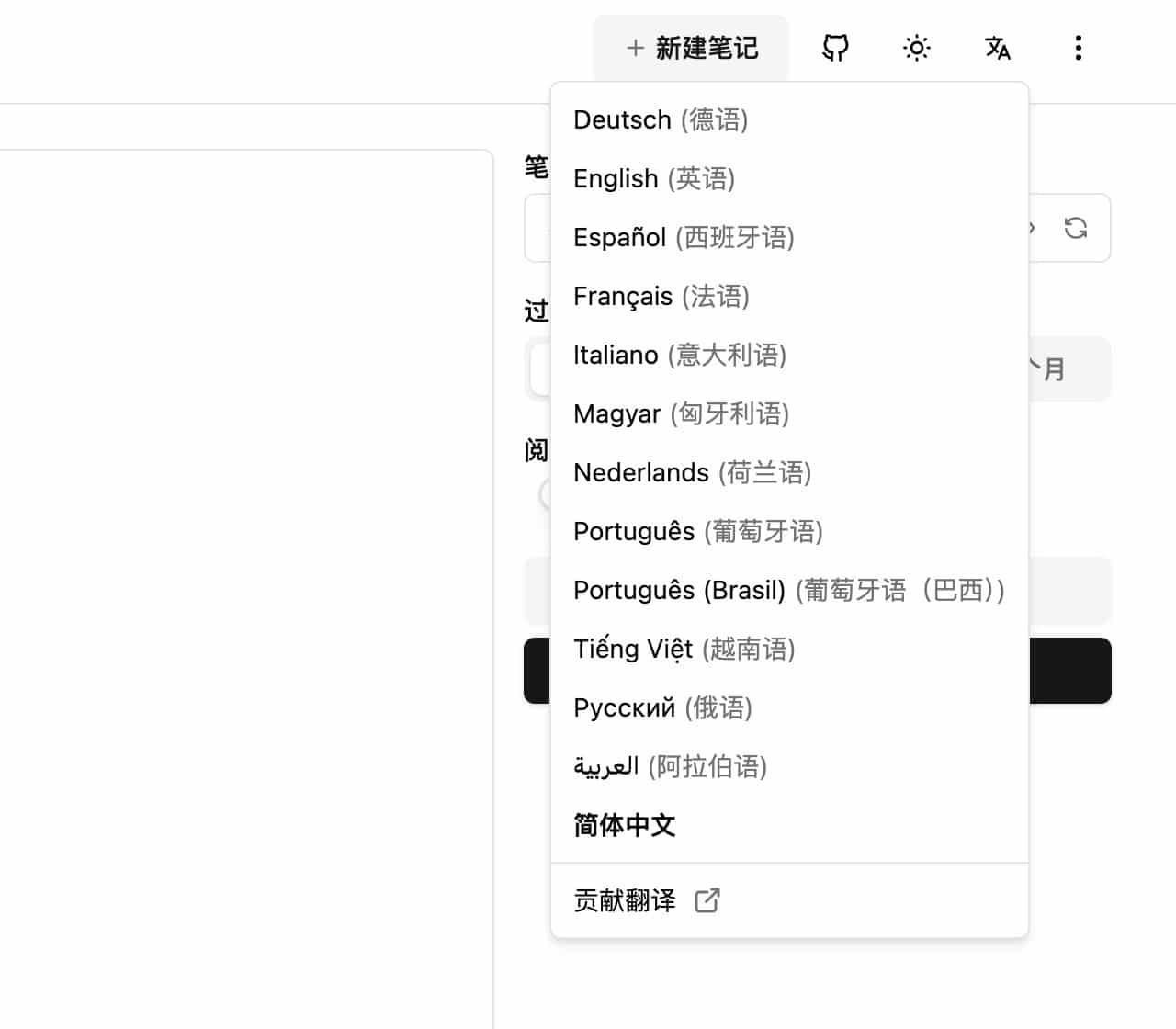The height and width of the screenshot is (1029, 1176).
Task: Click the refresh icon beside the input field
Action: click(x=1075, y=228)
